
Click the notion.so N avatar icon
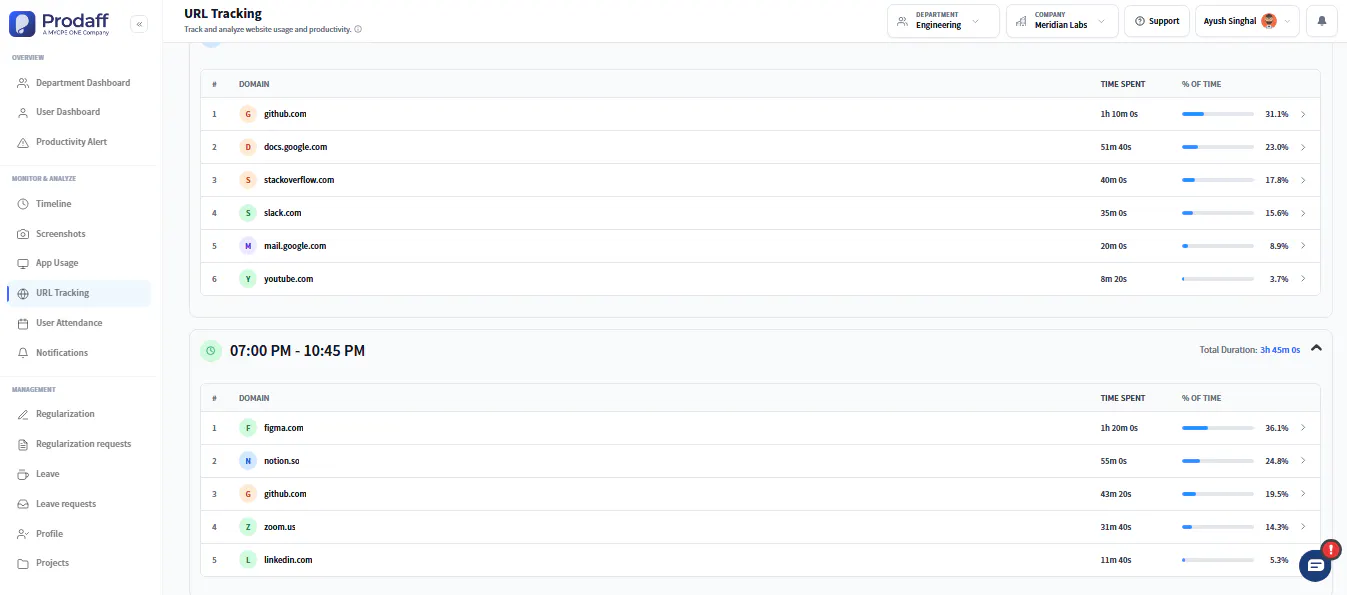point(248,461)
